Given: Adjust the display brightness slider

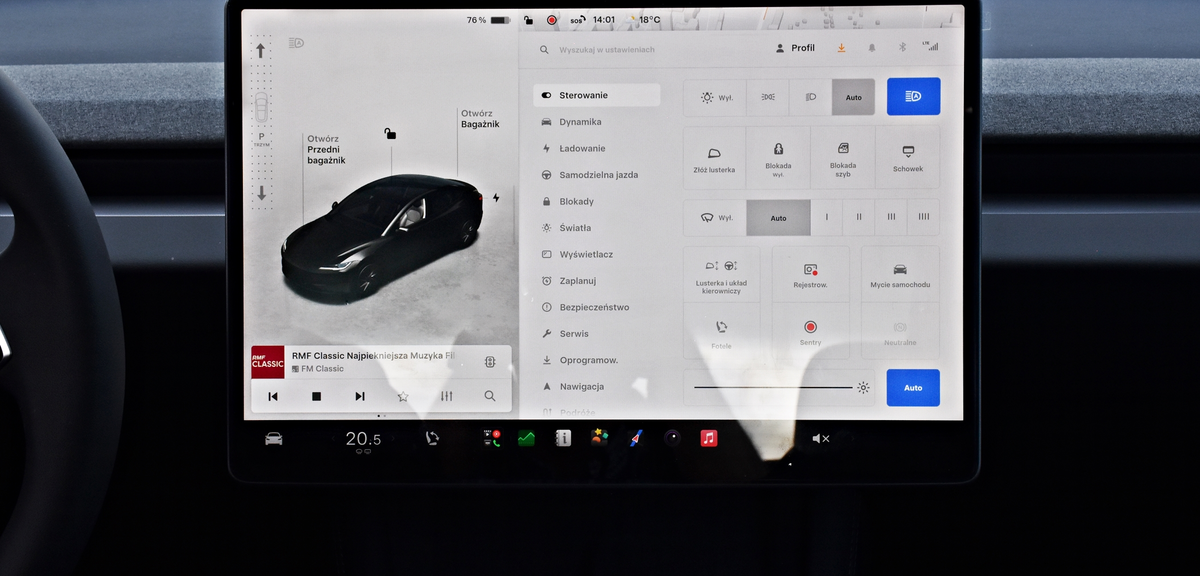Looking at the screenshot, I should 773,387.
